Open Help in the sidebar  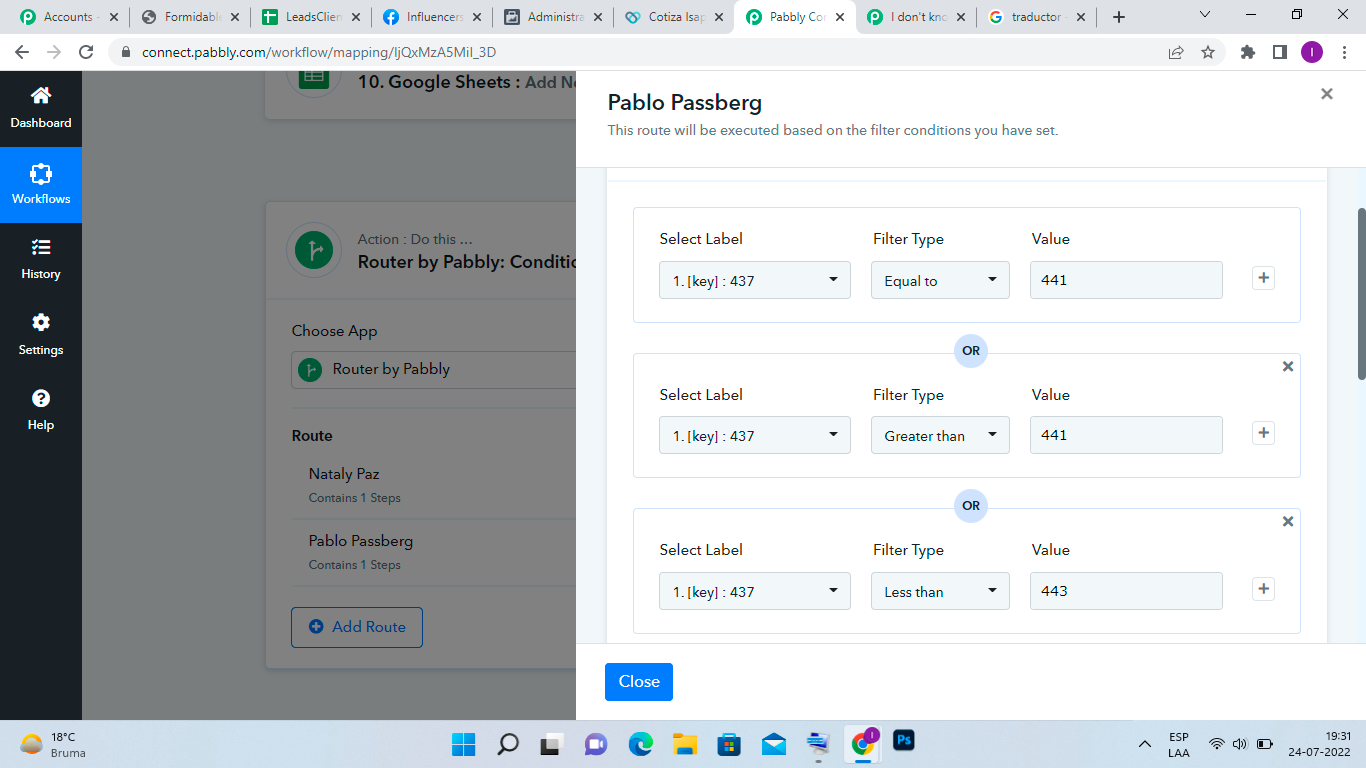pos(41,410)
